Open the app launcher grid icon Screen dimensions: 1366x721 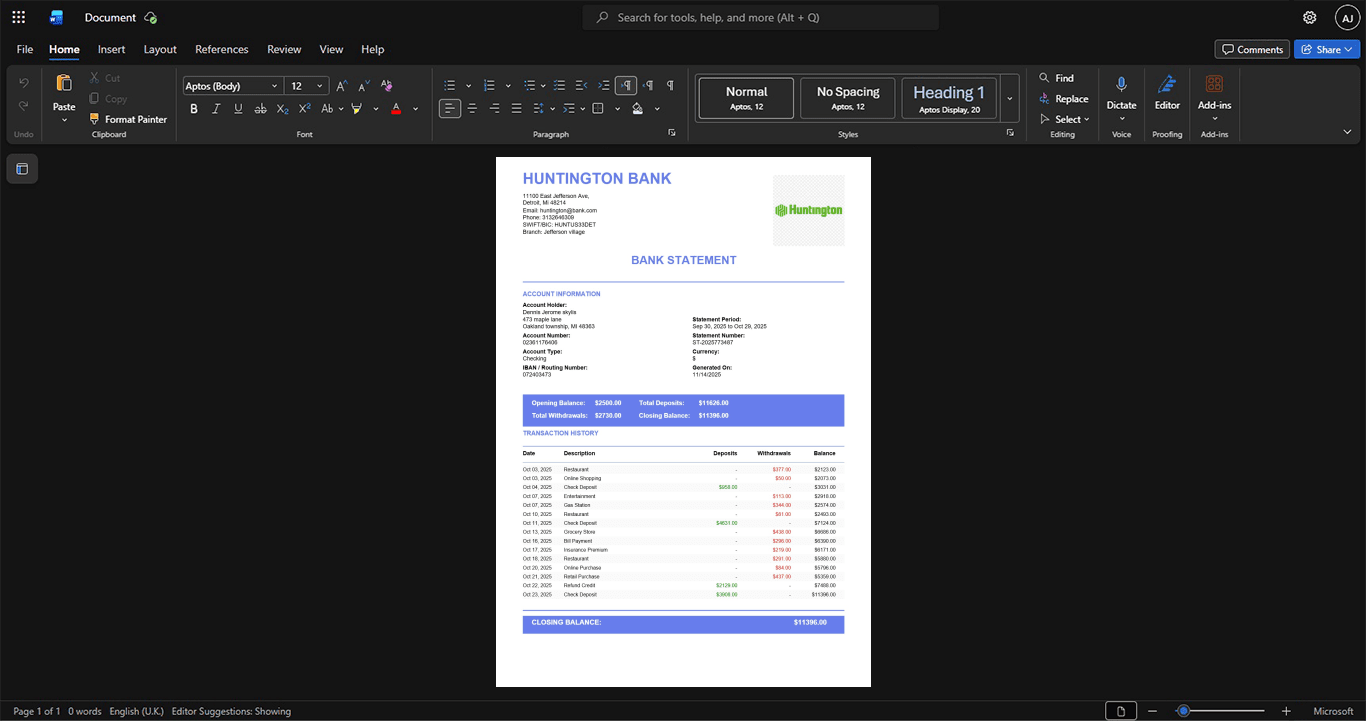click(x=18, y=17)
